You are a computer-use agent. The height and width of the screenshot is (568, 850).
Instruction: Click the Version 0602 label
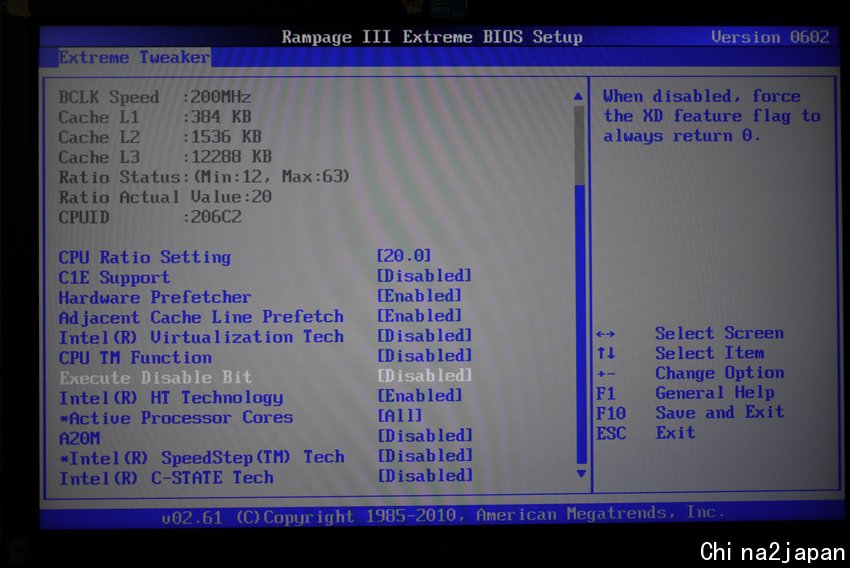click(770, 37)
